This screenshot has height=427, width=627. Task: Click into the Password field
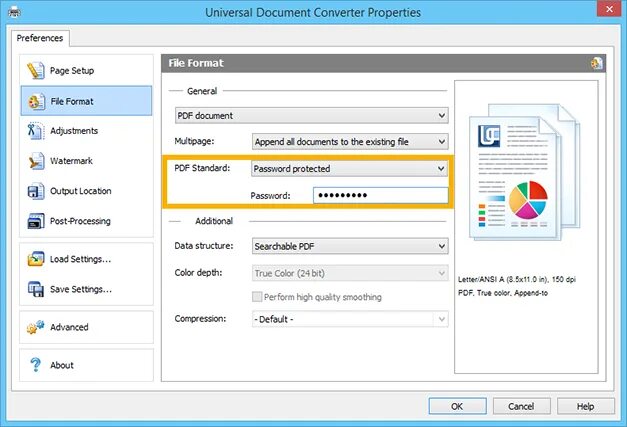(x=381, y=196)
